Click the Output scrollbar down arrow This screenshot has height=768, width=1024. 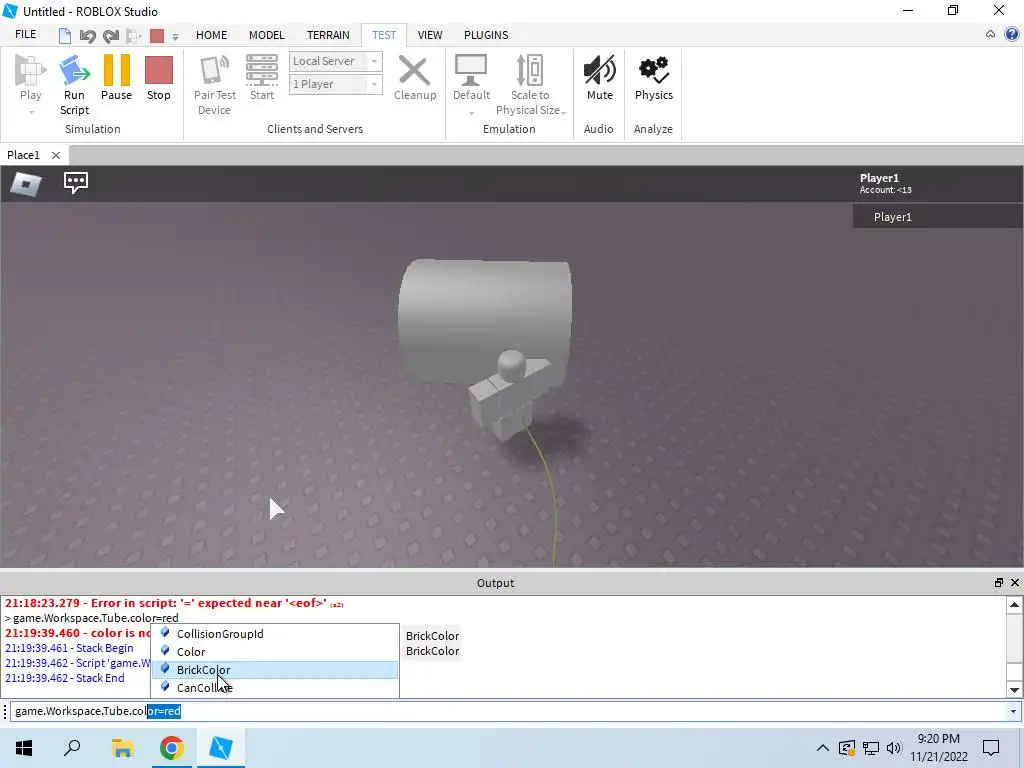(x=1014, y=690)
